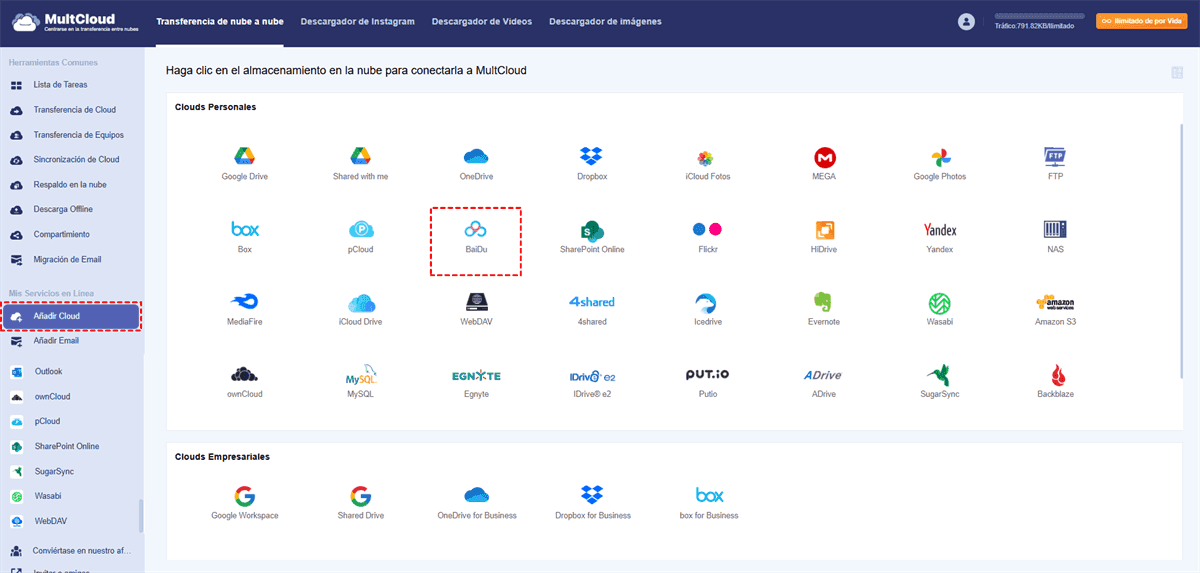Add the Flickr service

click(x=707, y=237)
